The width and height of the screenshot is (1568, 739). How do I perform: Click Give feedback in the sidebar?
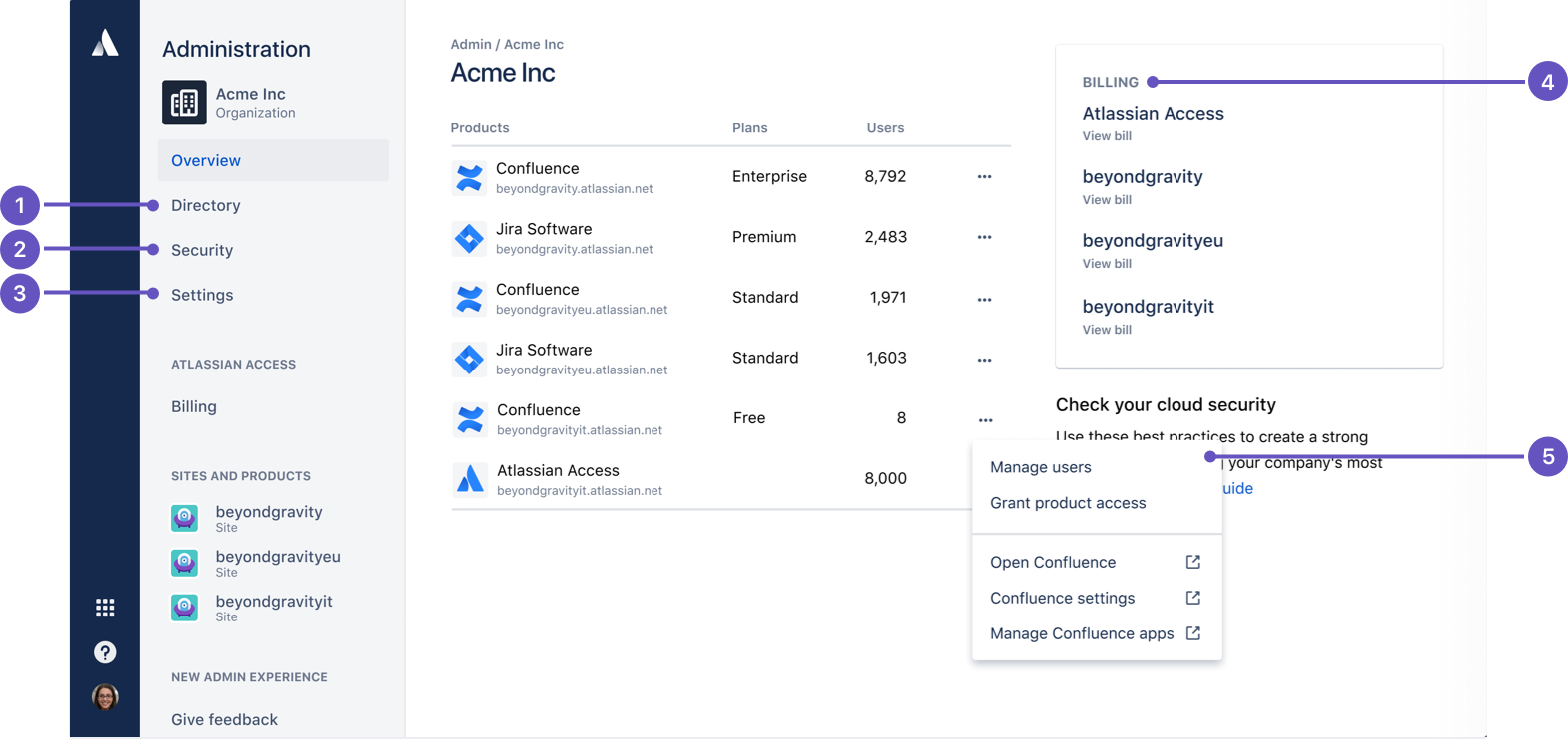[224, 719]
